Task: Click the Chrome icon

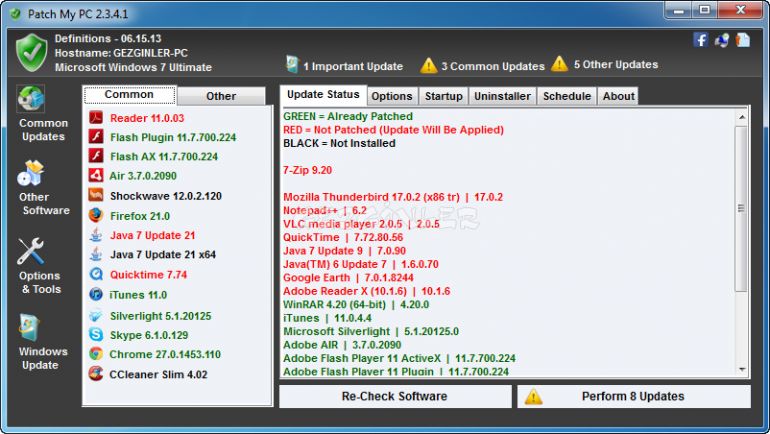Action: (x=96, y=353)
